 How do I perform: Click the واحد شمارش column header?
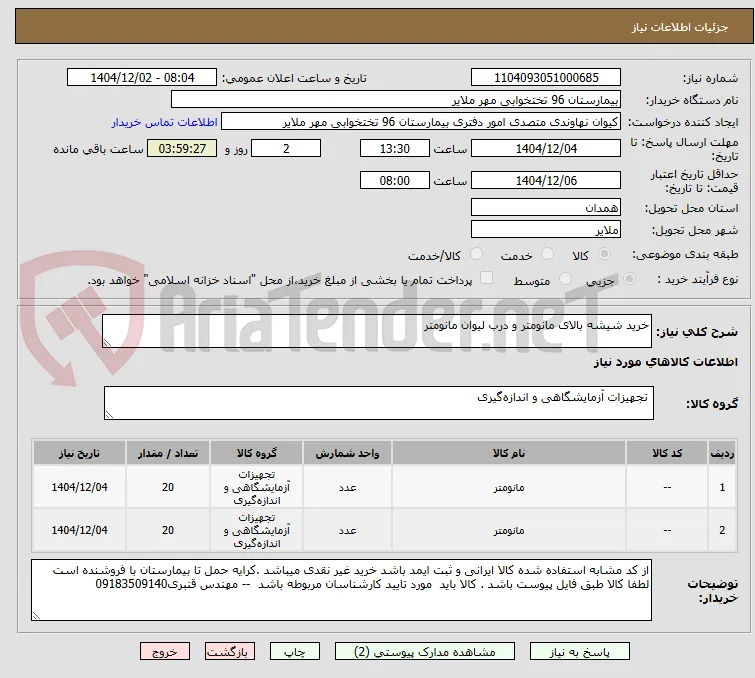[x=347, y=453]
